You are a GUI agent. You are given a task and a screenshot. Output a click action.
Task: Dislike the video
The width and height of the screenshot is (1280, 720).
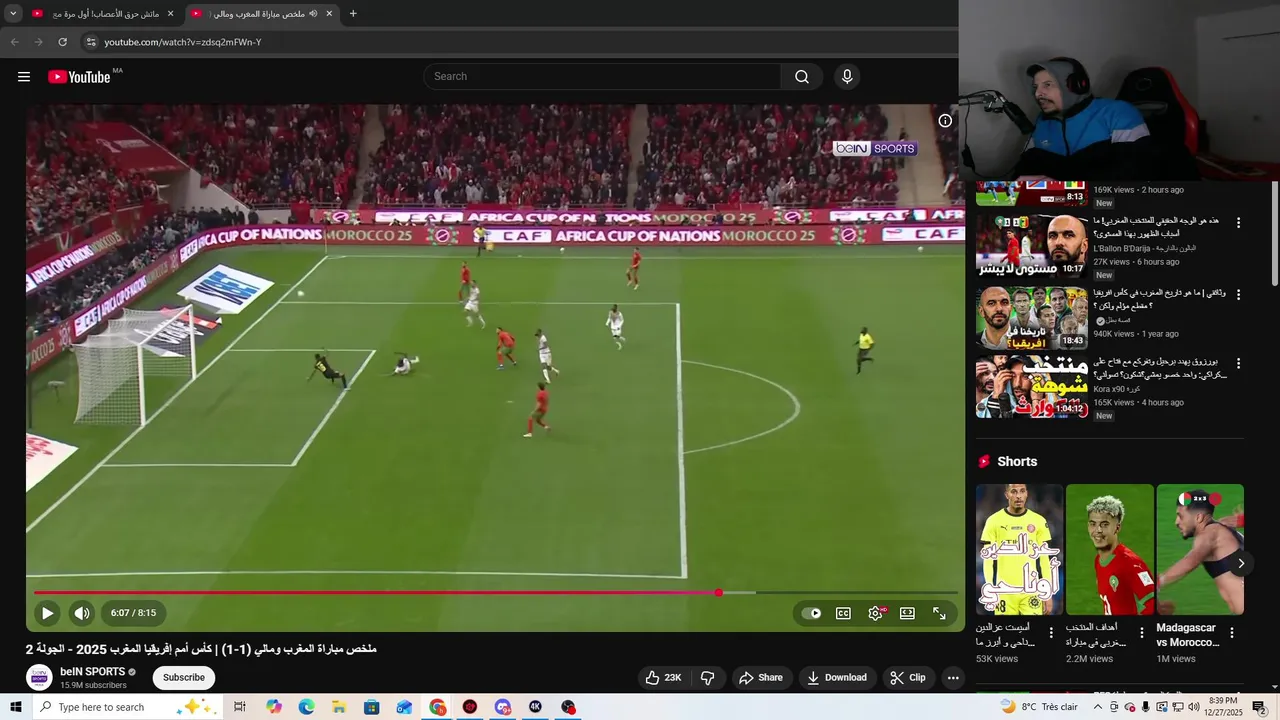point(708,678)
